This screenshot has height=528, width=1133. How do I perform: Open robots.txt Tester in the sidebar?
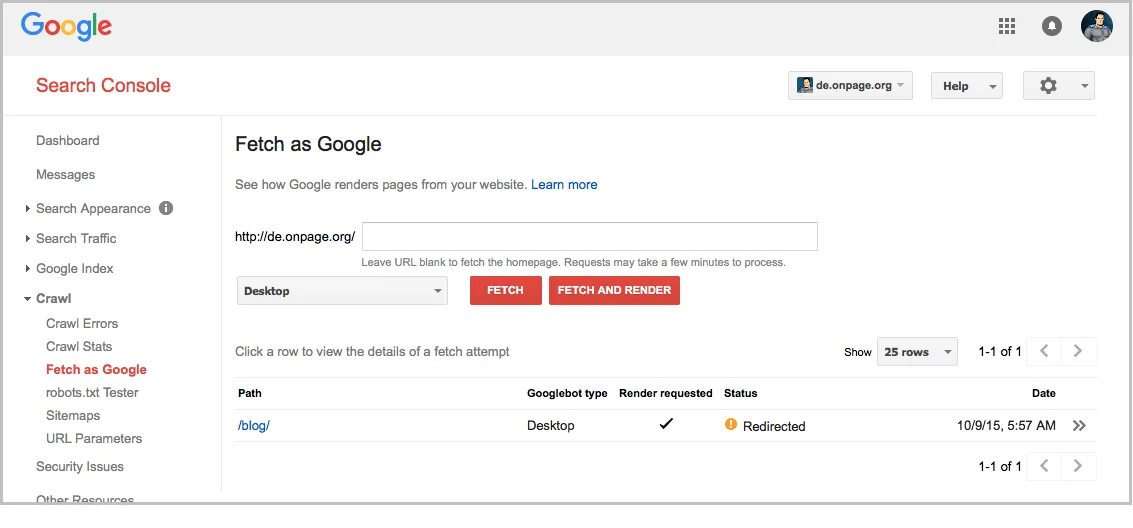coord(92,392)
